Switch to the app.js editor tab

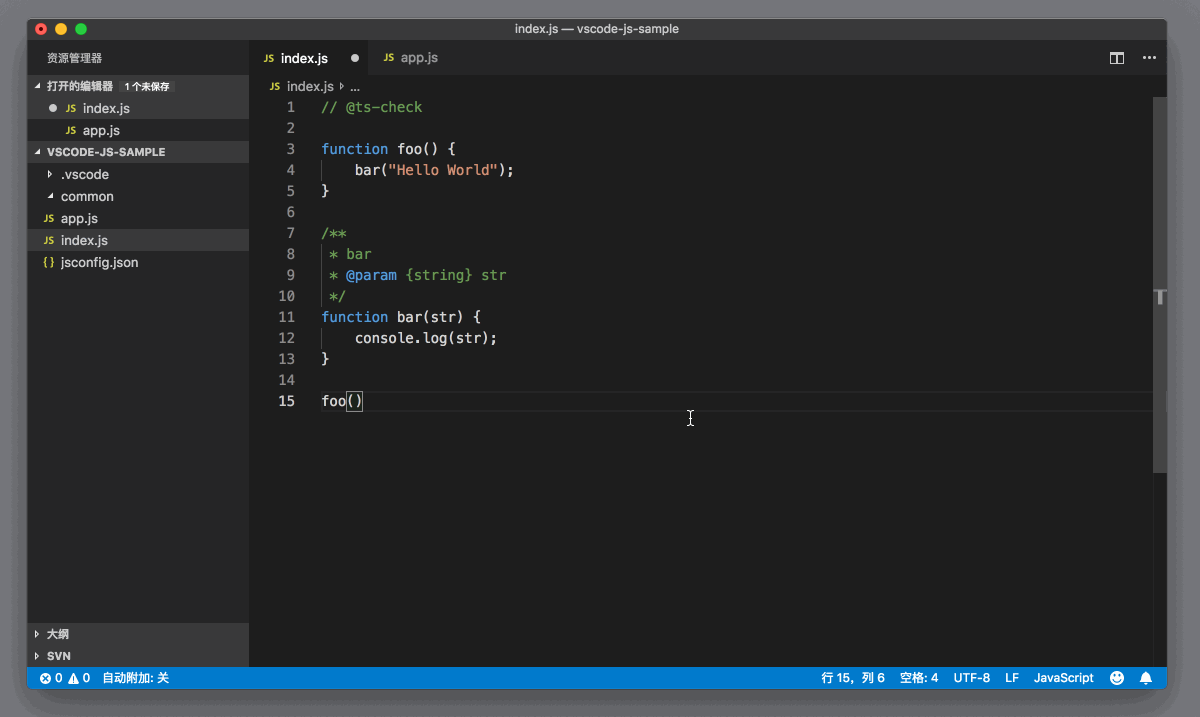coord(420,57)
